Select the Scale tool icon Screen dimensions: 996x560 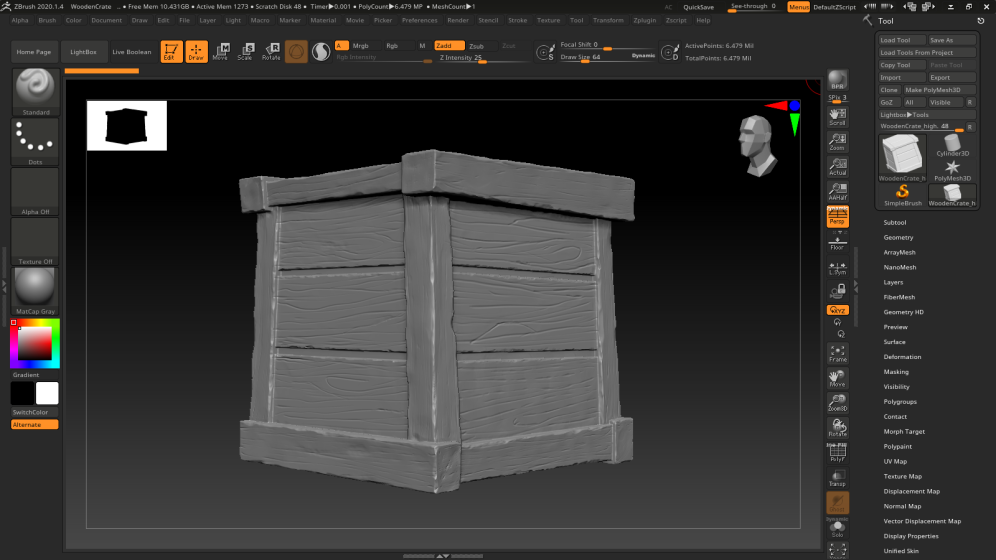[x=245, y=52]
